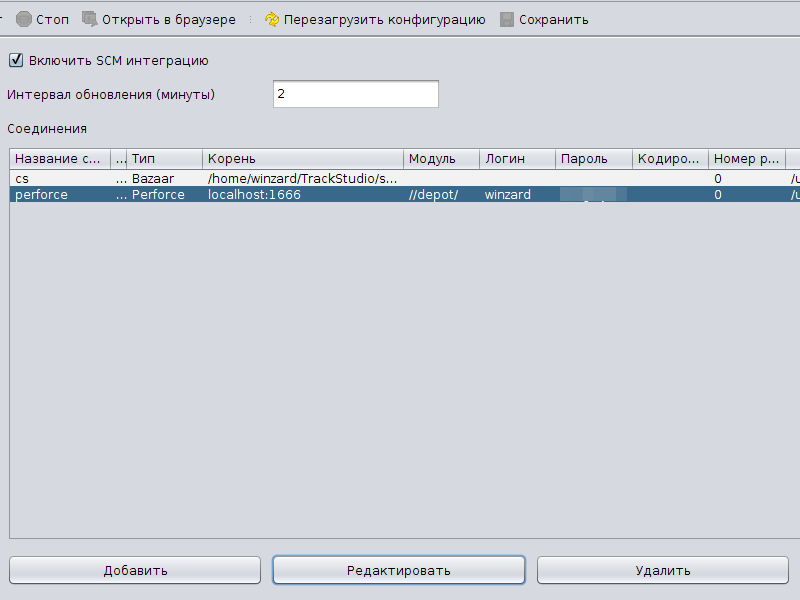Screen dimensions: 800x600
Task: Click the Open in browser icon
Action: (x=90, y=19)
